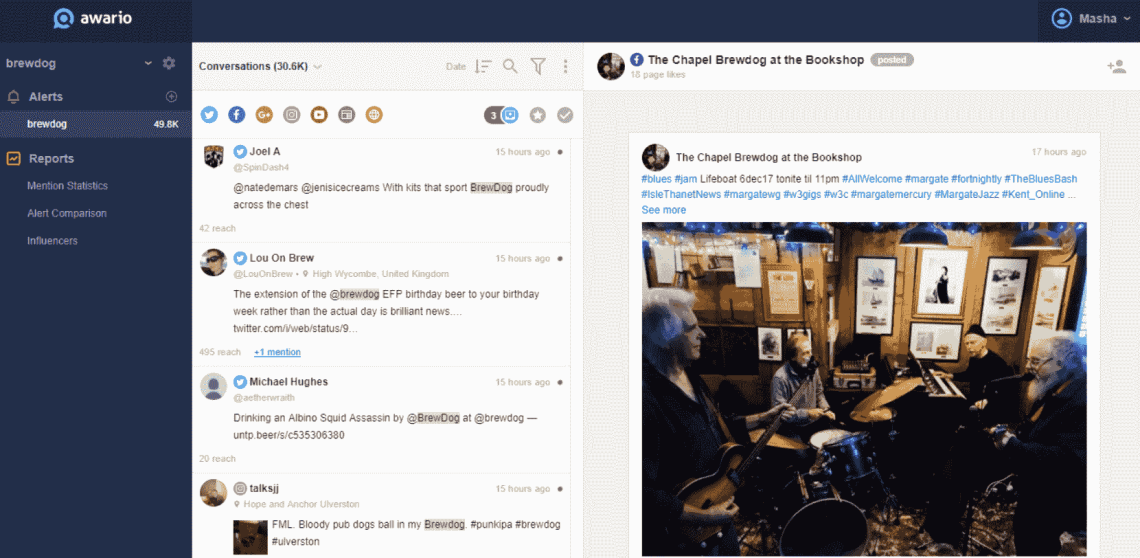Add a new alert with plus icon
The image size is (1140, 558).
172,96
